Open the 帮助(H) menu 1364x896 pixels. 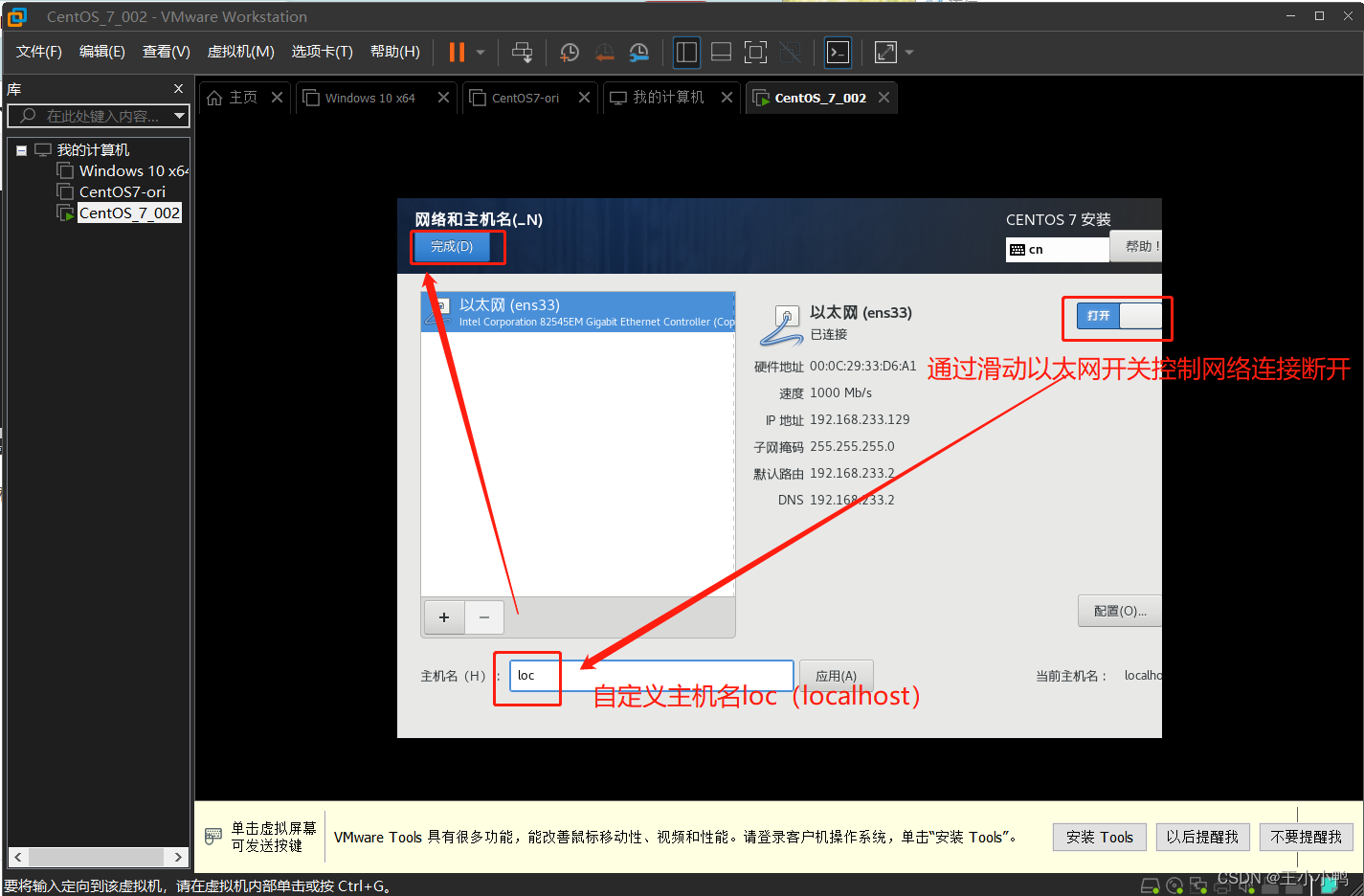click(395, 52)
